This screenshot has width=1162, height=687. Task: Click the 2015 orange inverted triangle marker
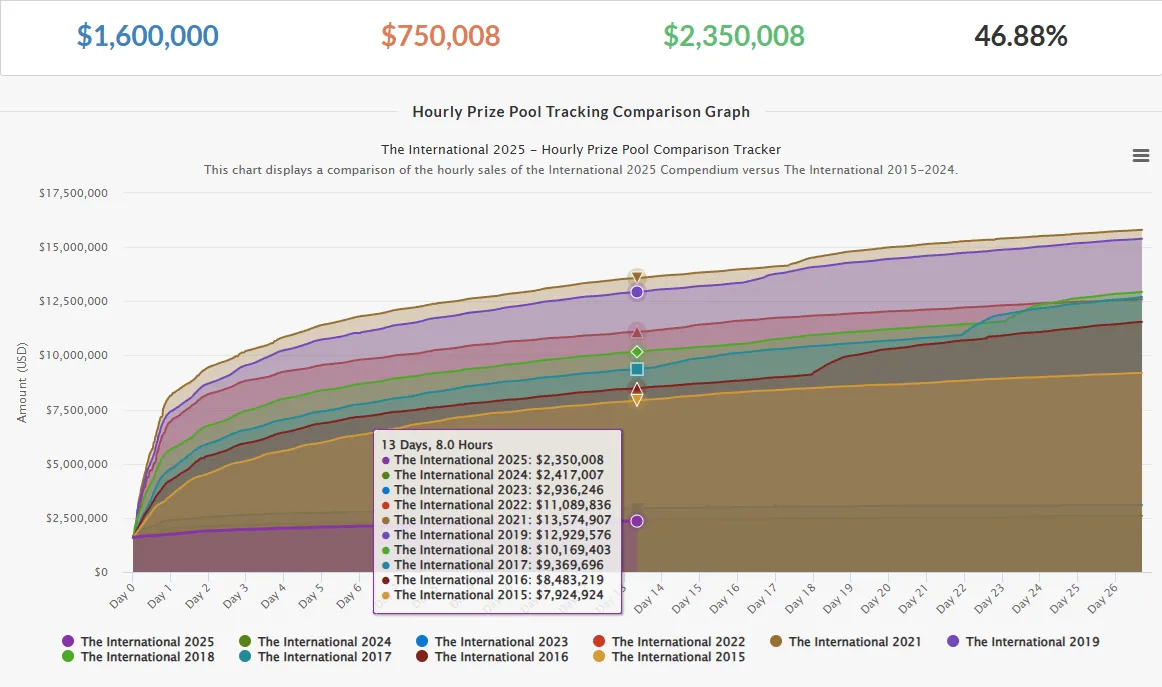point(637,400)
